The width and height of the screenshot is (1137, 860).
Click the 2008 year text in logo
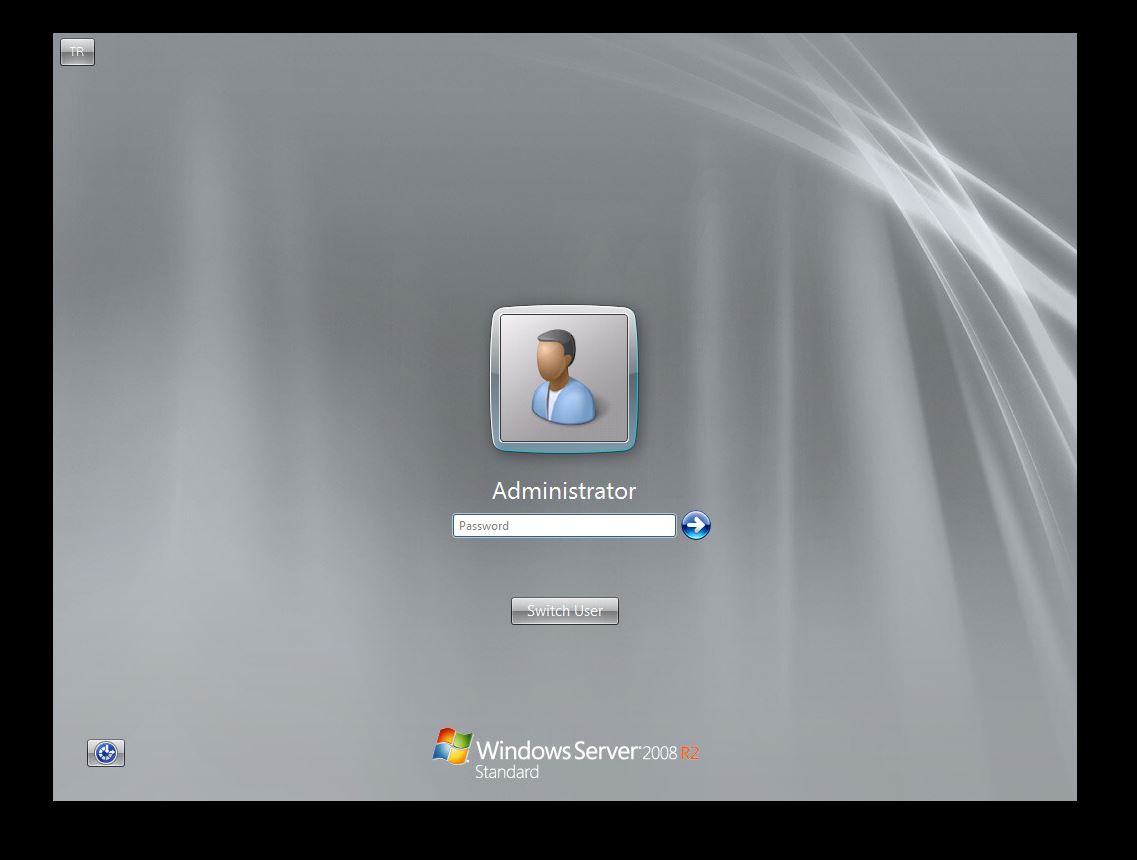pos(660,753)
